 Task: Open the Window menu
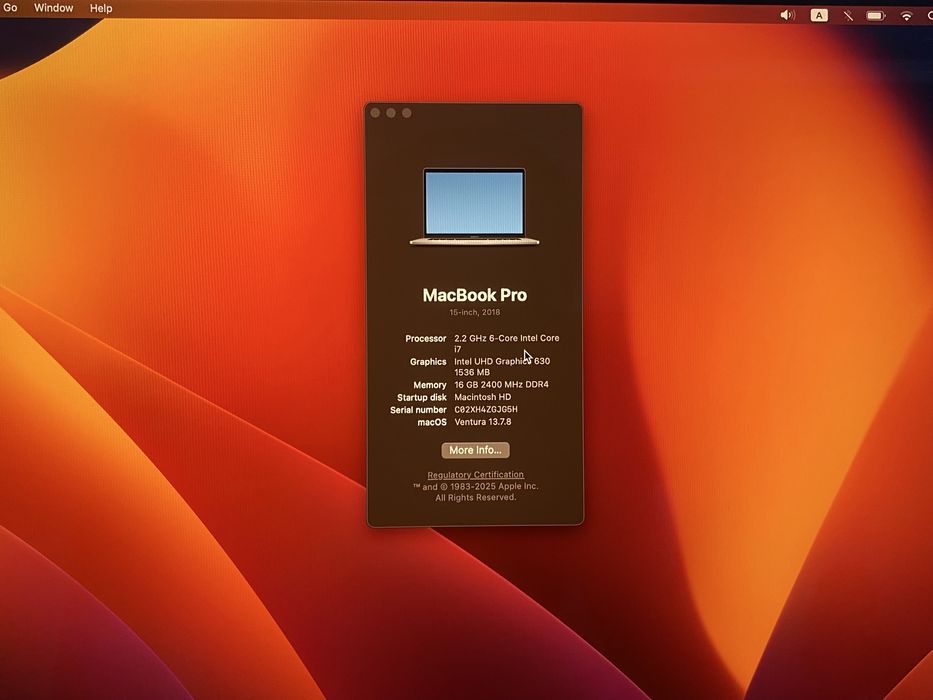pos(54,8)
